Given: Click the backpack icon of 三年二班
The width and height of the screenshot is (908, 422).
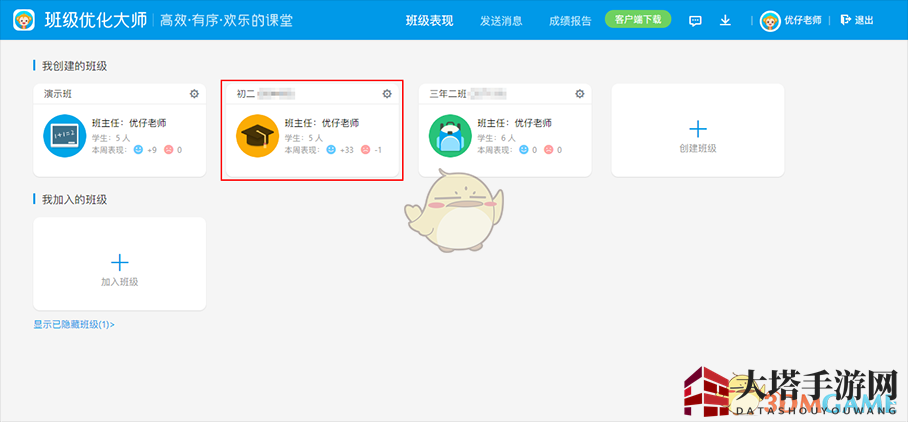Looking at the screenshot, I should [450, 136].
